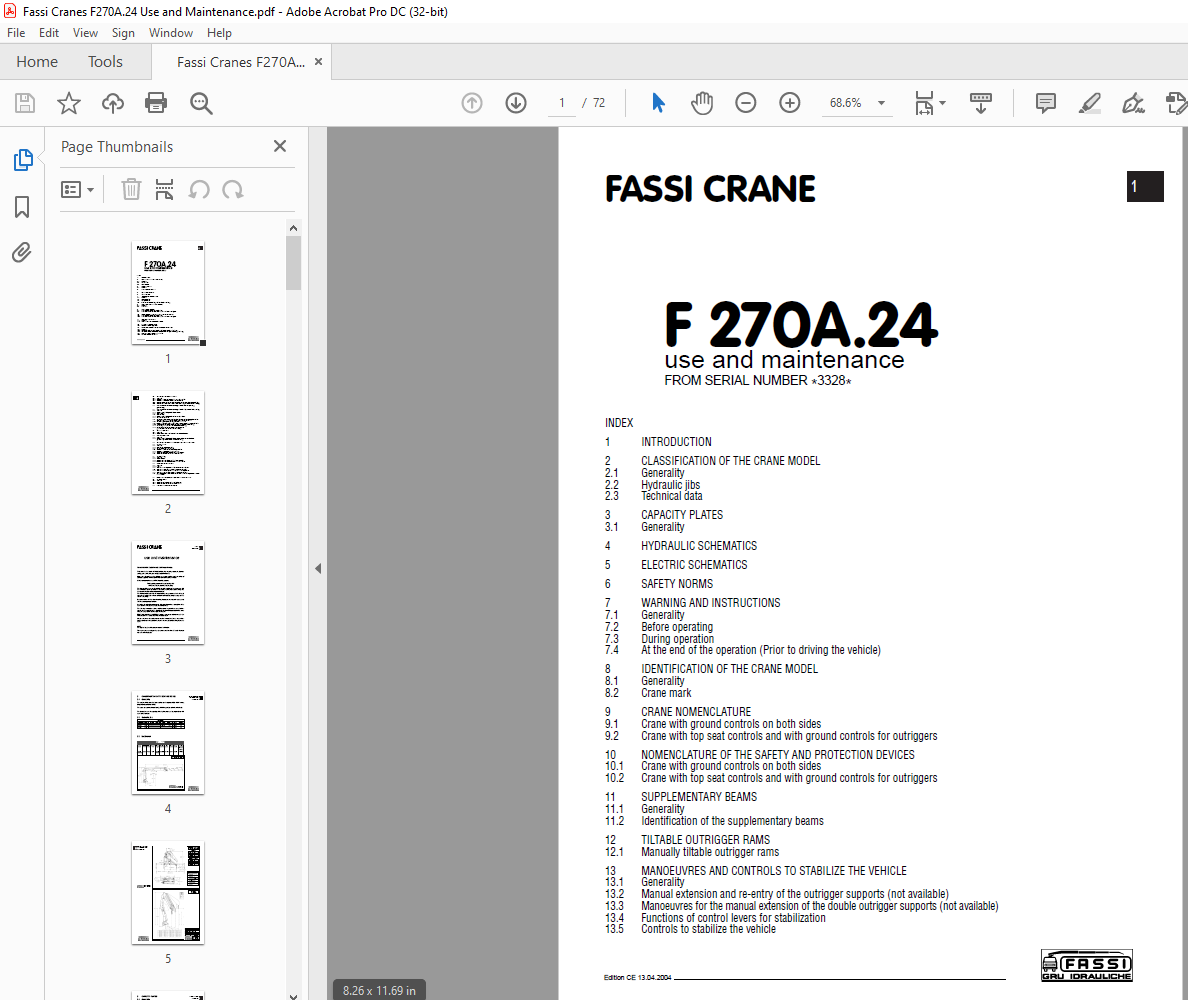Open Page Thumbnails panel icon in sidebar
Image resolution: width=1188 pixels, height=1000 pixels.
(23, 160)
